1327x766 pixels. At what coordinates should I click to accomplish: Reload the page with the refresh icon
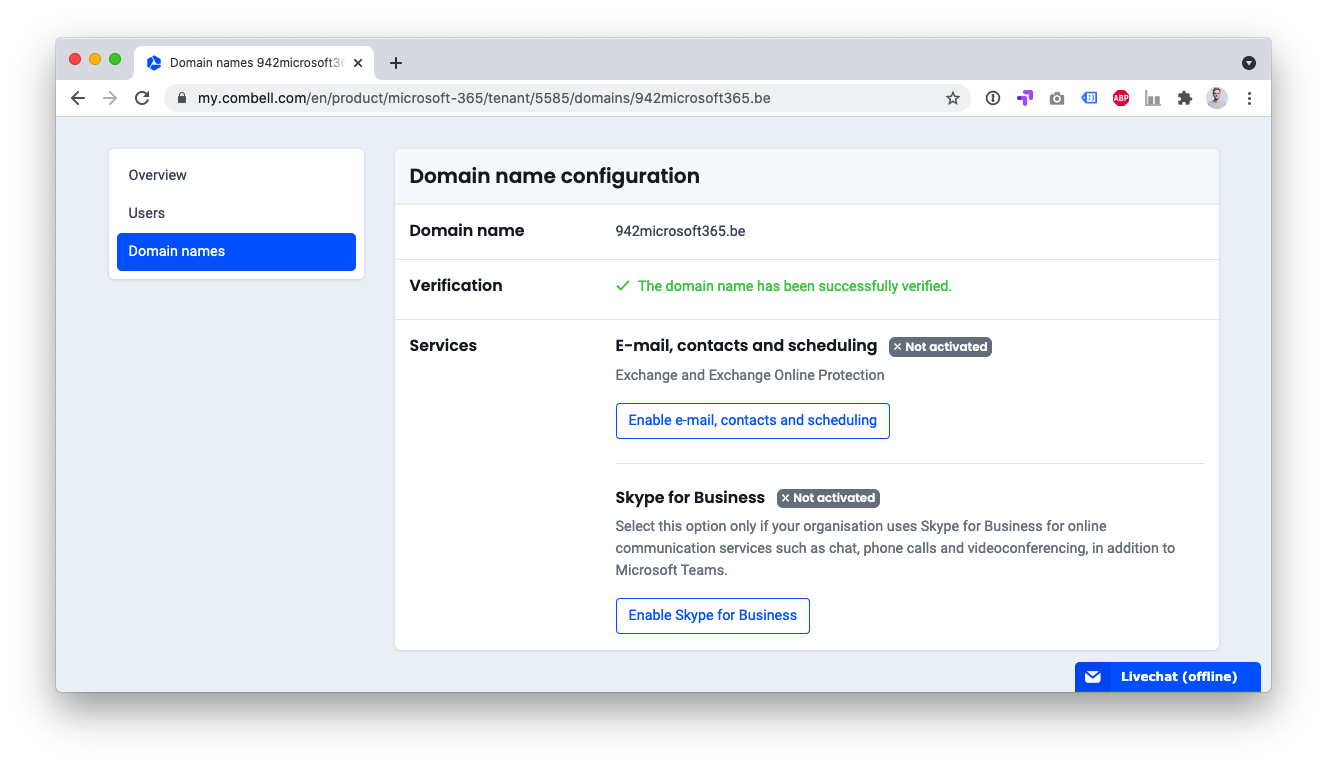pos(142,98)
